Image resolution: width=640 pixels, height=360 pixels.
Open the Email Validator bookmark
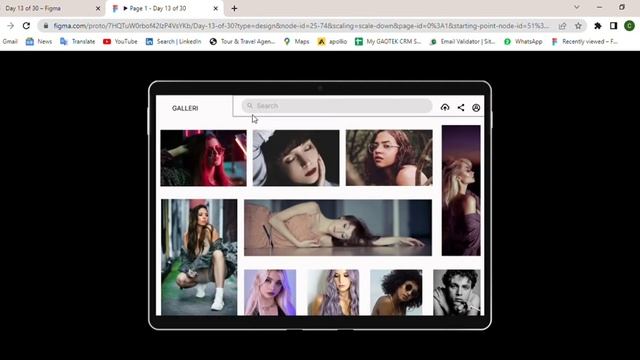[462, 41]
